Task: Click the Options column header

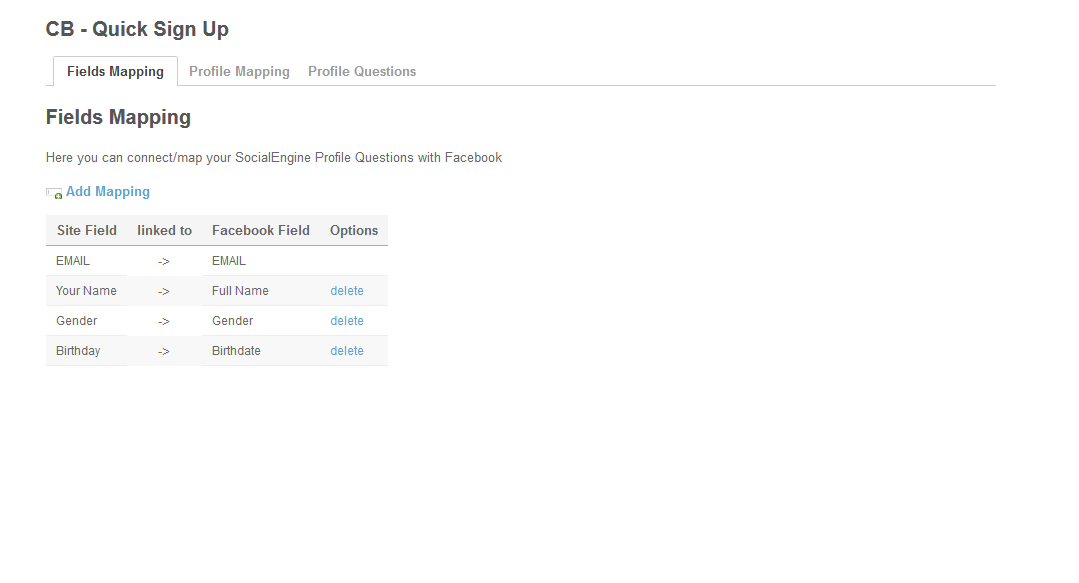Action: click(354, 230)
